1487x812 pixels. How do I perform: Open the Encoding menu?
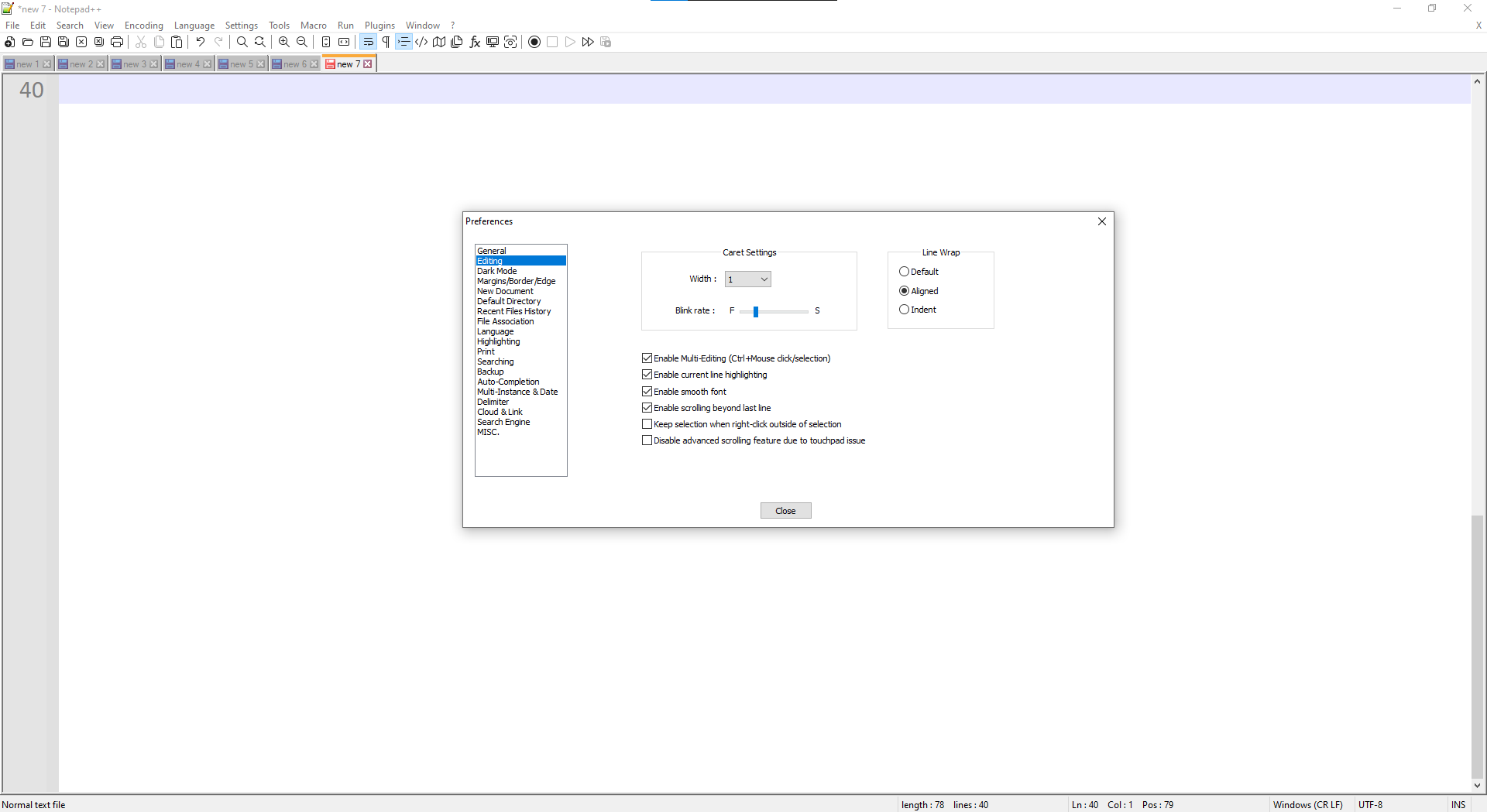click(143, 25)
